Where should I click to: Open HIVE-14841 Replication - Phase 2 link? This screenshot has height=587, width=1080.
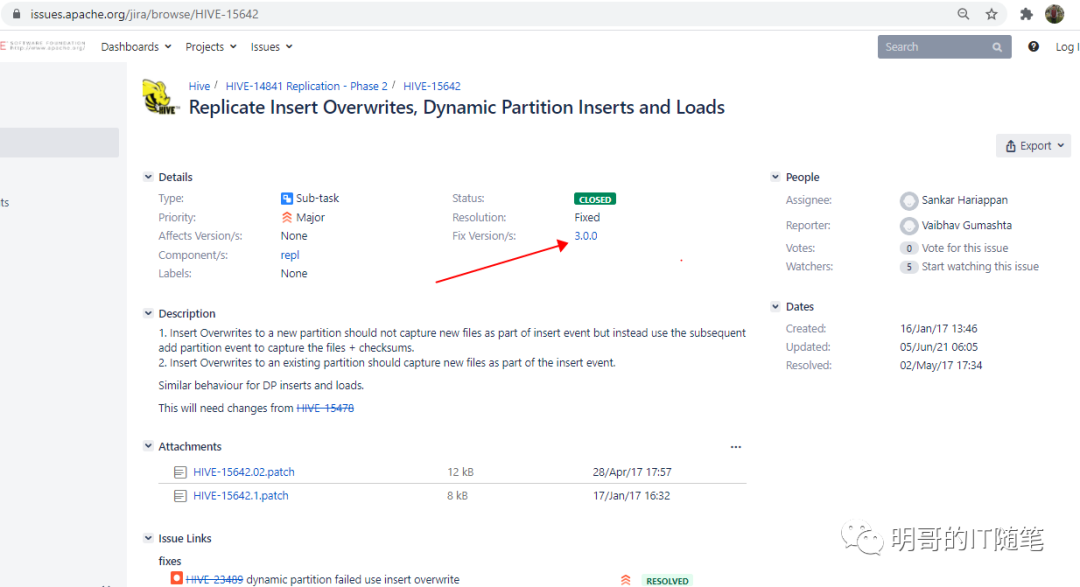(307, 86)
